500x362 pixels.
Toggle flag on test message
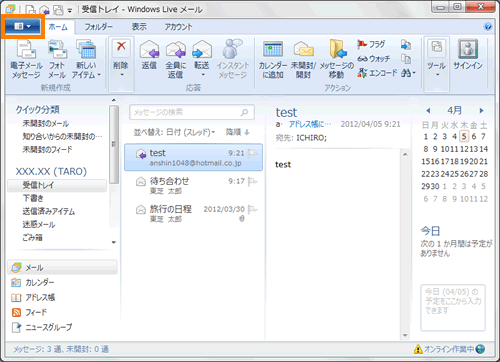252,153
